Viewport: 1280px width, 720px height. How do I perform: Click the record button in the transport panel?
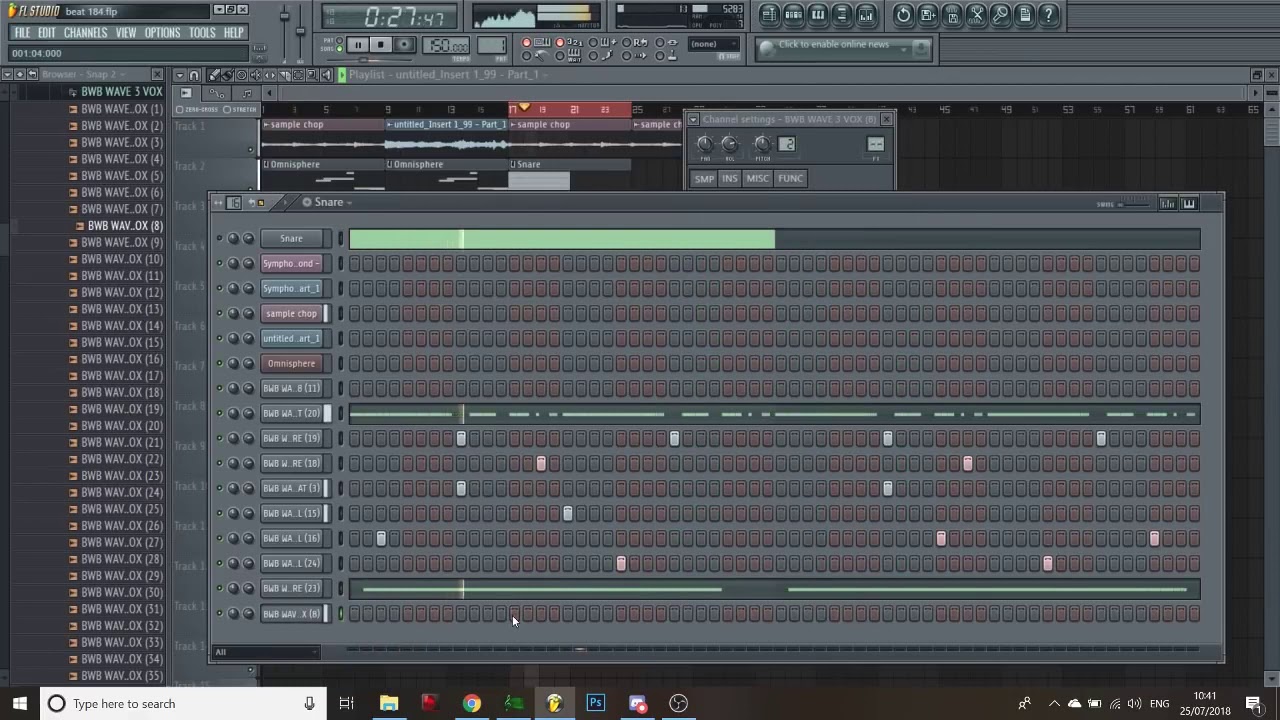pyautogui.click(x=404, y=44)
